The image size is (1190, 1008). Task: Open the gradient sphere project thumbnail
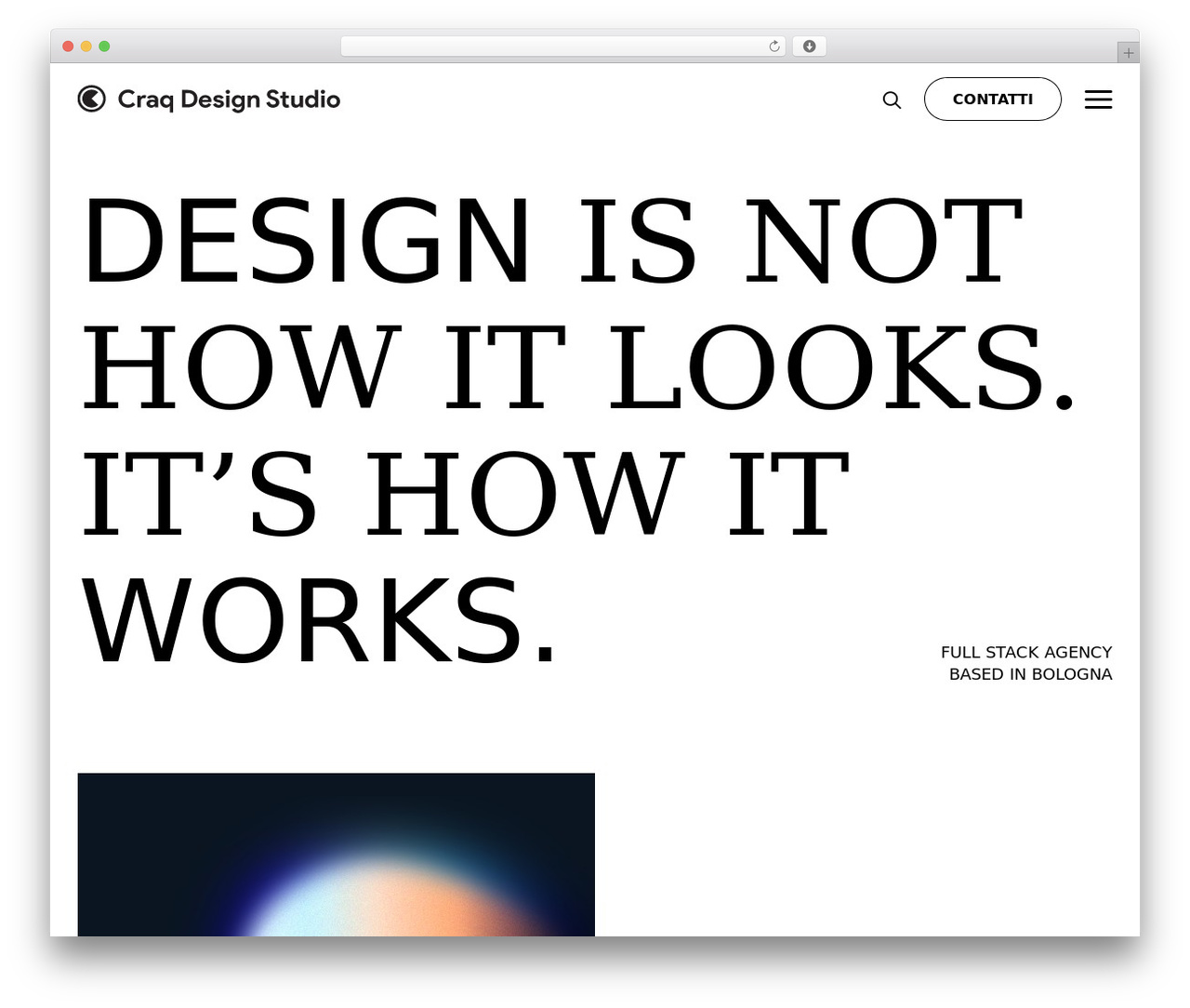click(337, 855)
